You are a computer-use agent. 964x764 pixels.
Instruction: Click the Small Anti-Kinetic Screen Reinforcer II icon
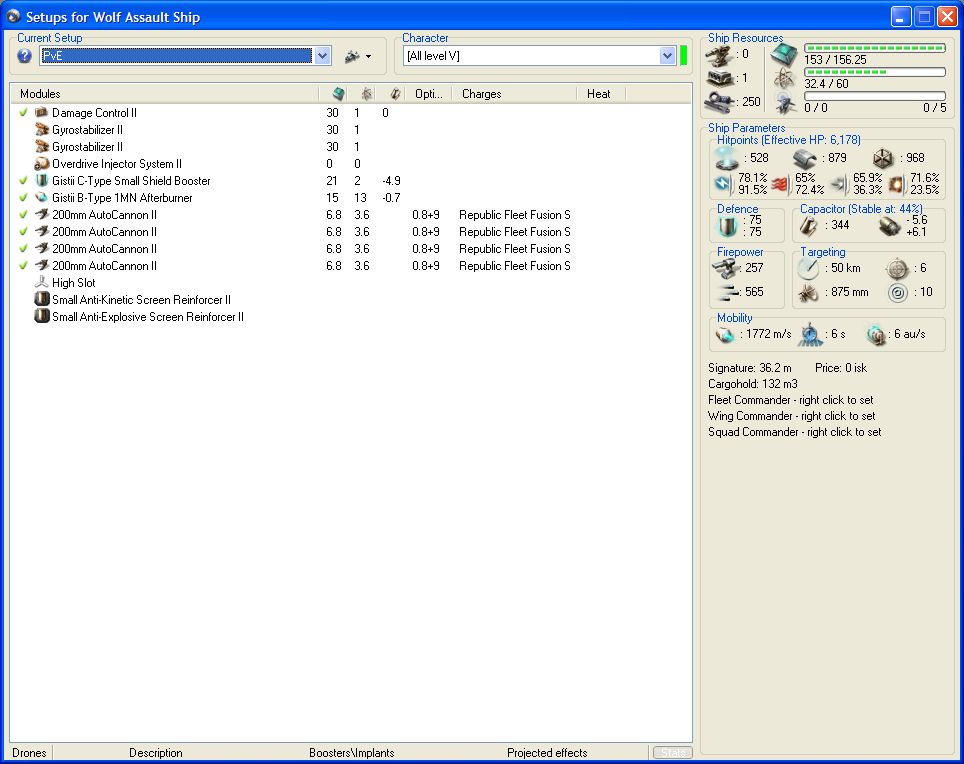click(x=41, y=299)
